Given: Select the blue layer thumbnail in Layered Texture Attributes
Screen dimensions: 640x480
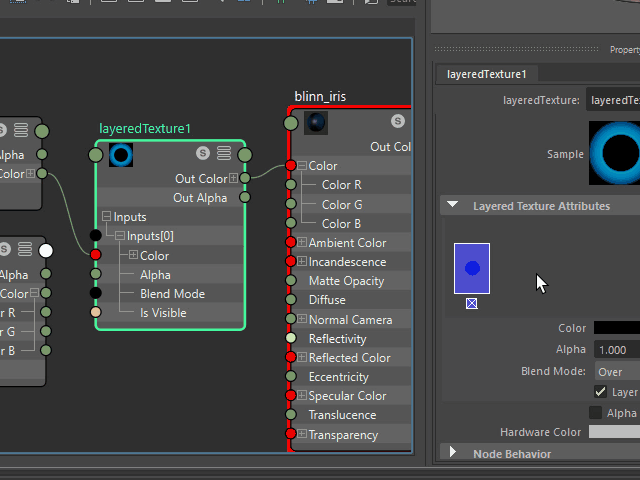Looking at the screenshot, I should pyautogui.click(x=472, y=268).
